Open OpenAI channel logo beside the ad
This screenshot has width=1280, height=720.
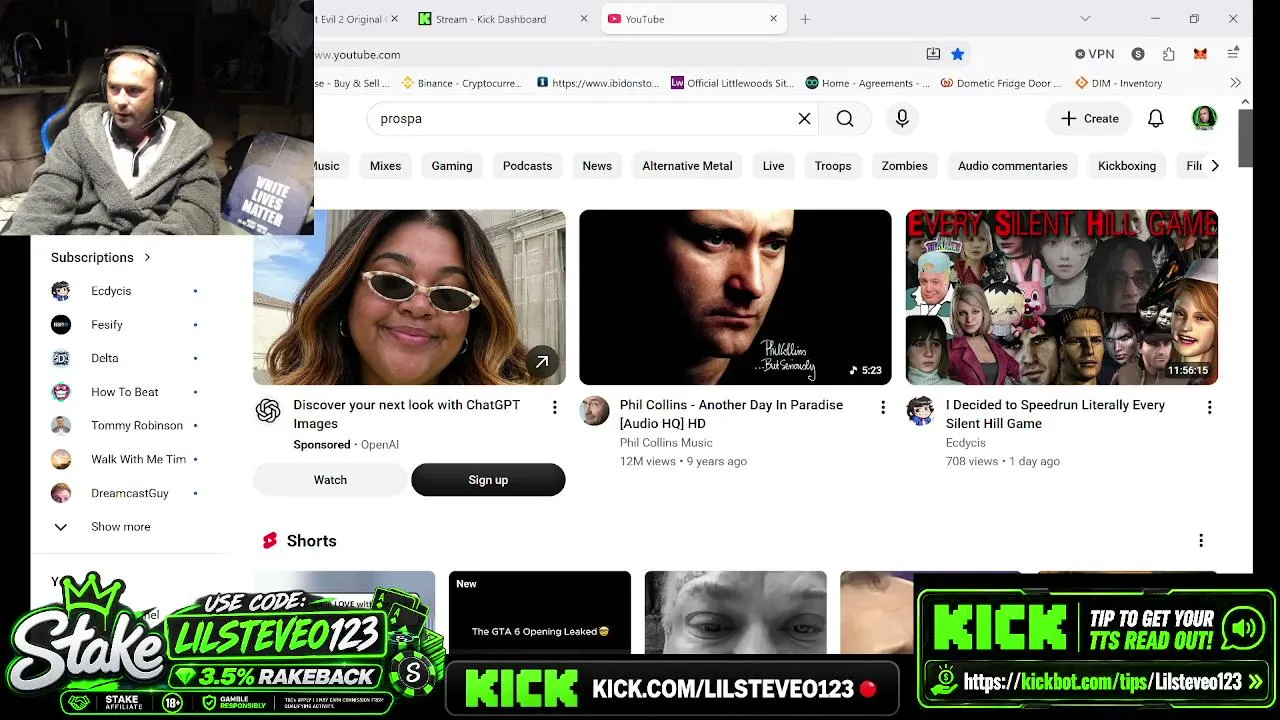[x=268, y=410]
